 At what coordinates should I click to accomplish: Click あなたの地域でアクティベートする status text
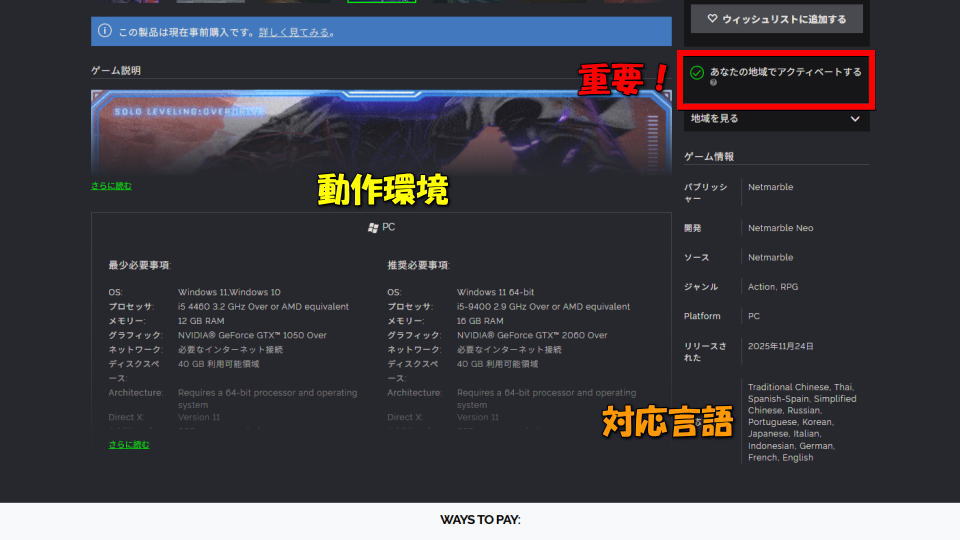pyautogui.click(x=786, y=72)
